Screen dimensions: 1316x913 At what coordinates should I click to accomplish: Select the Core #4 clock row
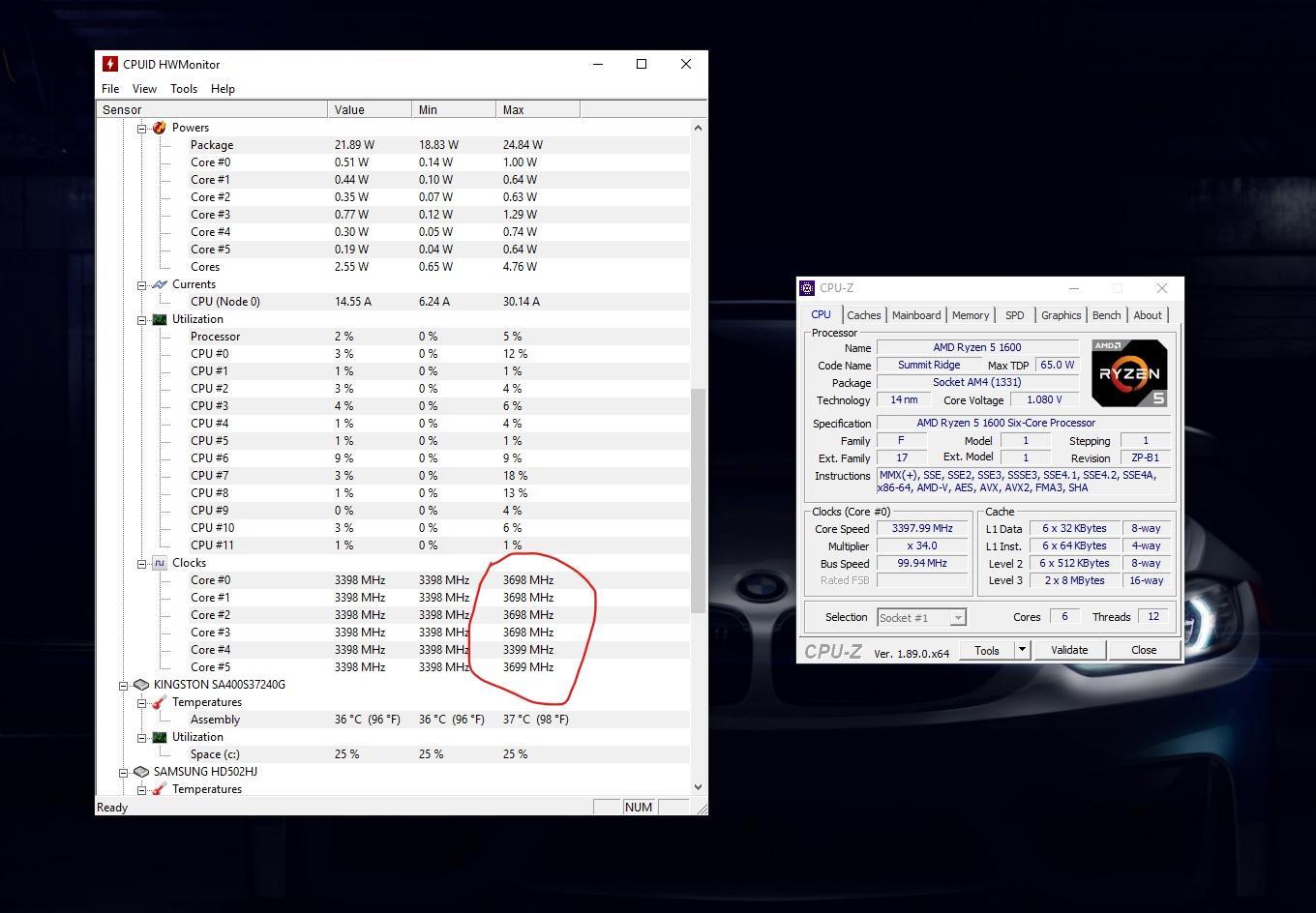click(438, 650)
